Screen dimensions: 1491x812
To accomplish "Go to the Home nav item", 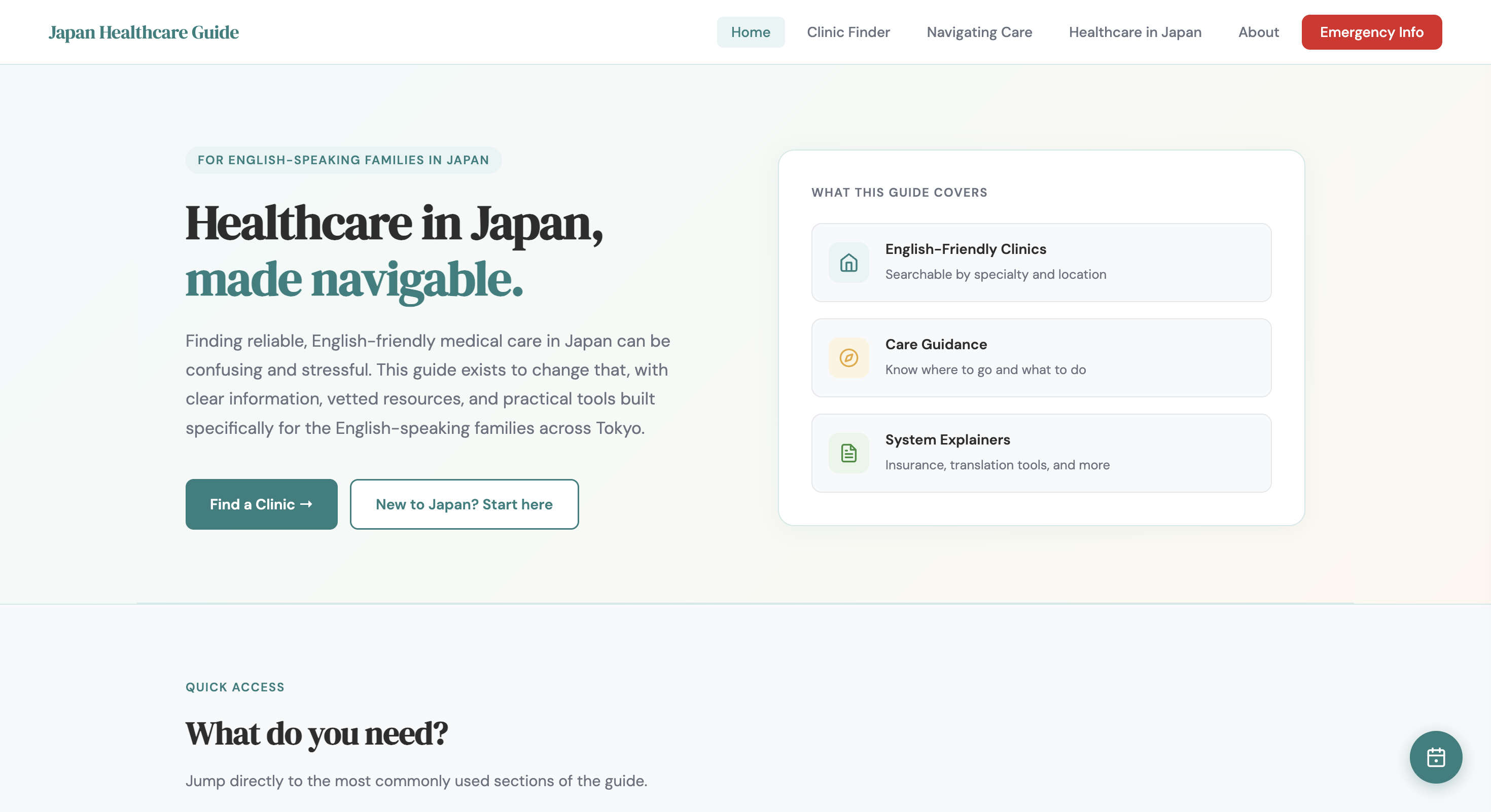I will (x=751, y=32).
